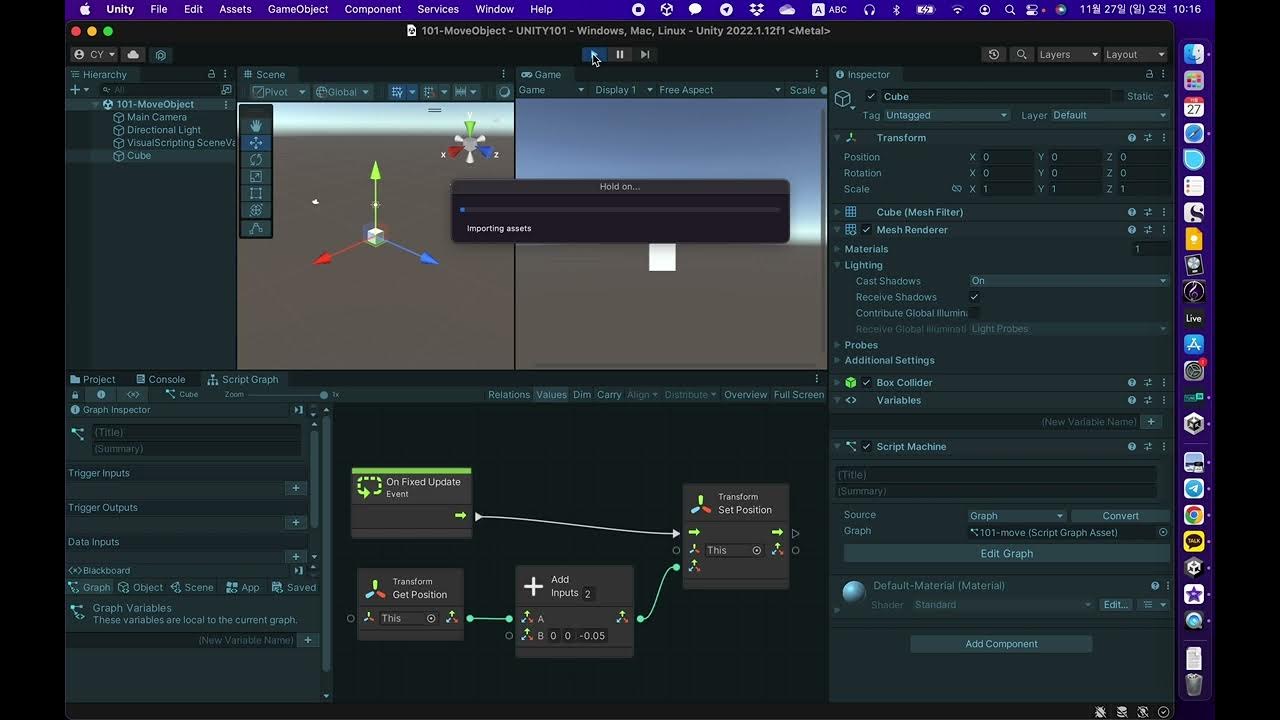Select the Move tool in Scene toolbar
Image resolution: width=1280 pixels, height=720 pixels.
[256, 142]
